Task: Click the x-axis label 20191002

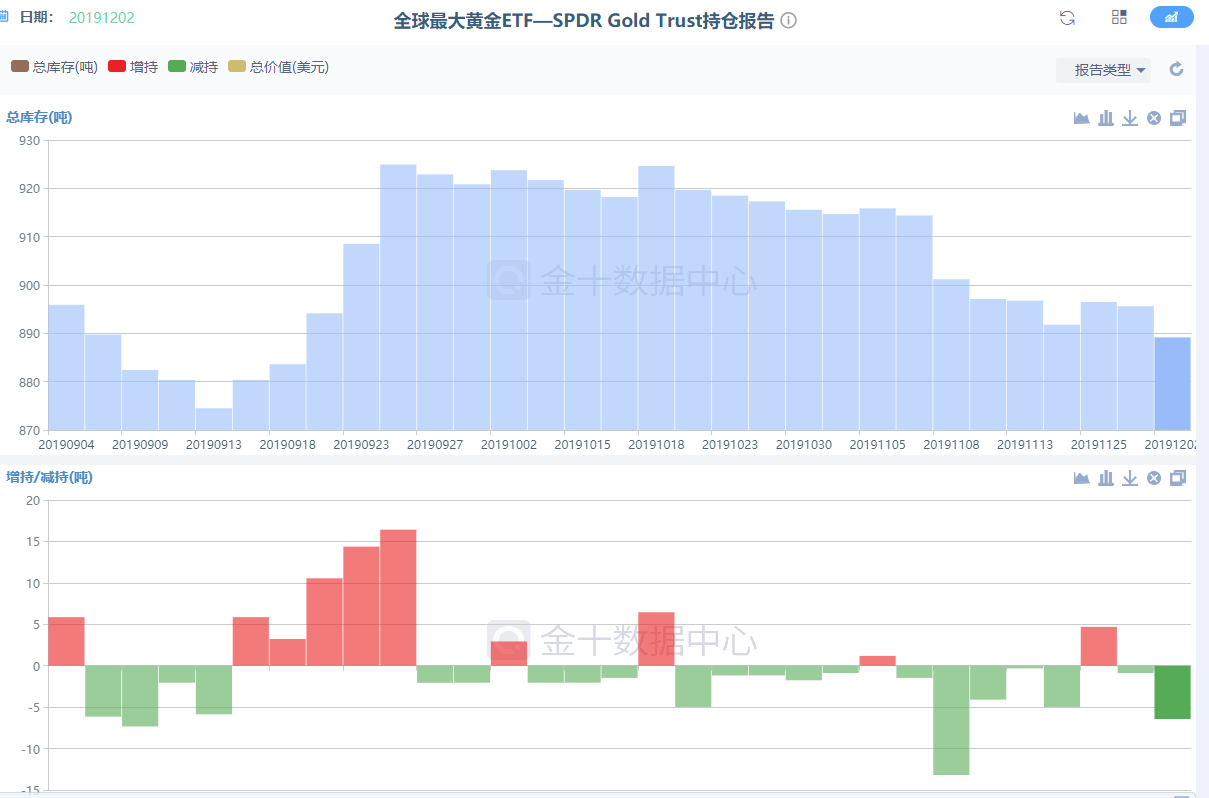Action: click(x=509, y=444)
